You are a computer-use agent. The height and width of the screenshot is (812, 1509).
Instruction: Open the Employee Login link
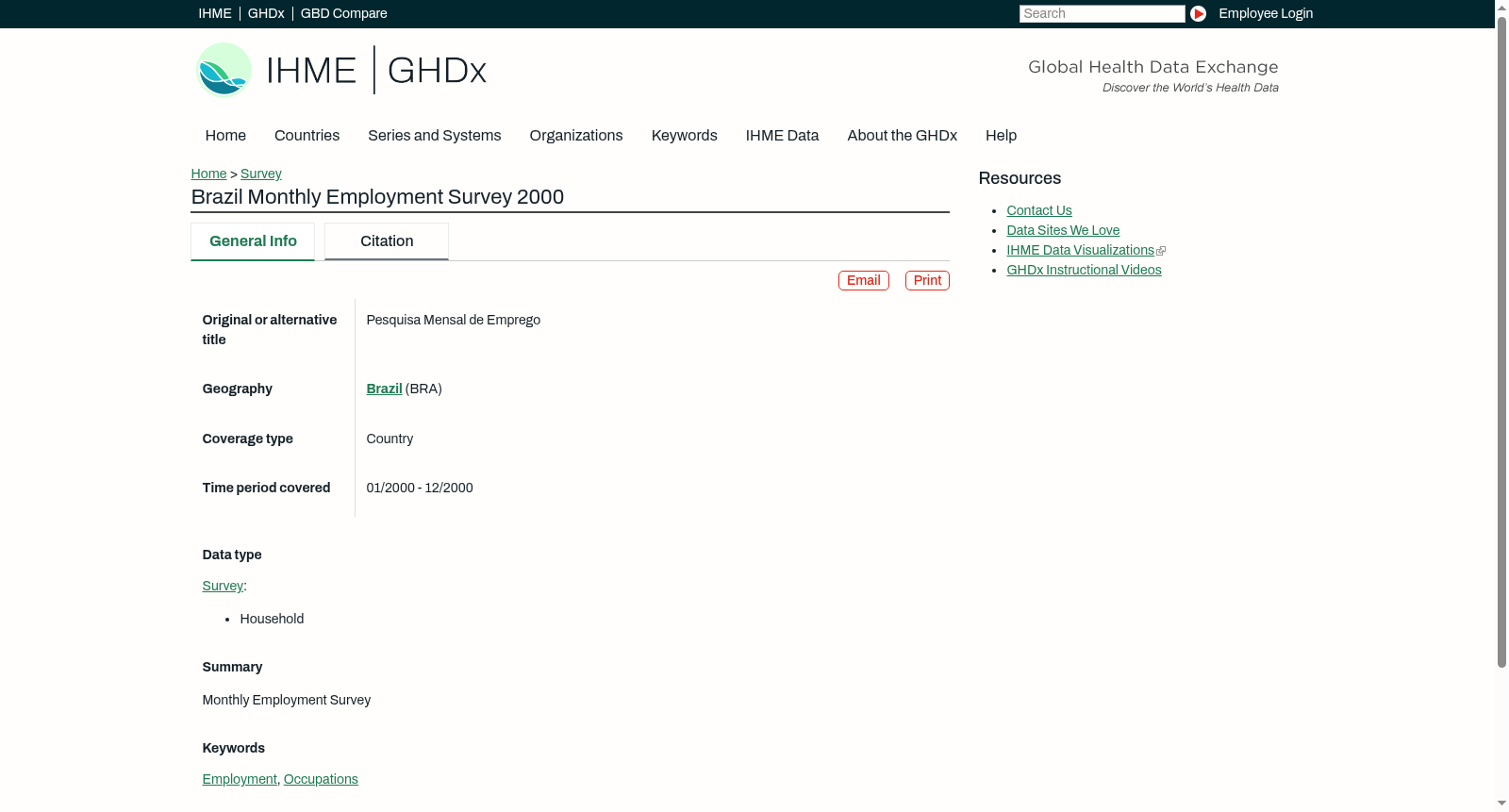[x=1266, y=13]
